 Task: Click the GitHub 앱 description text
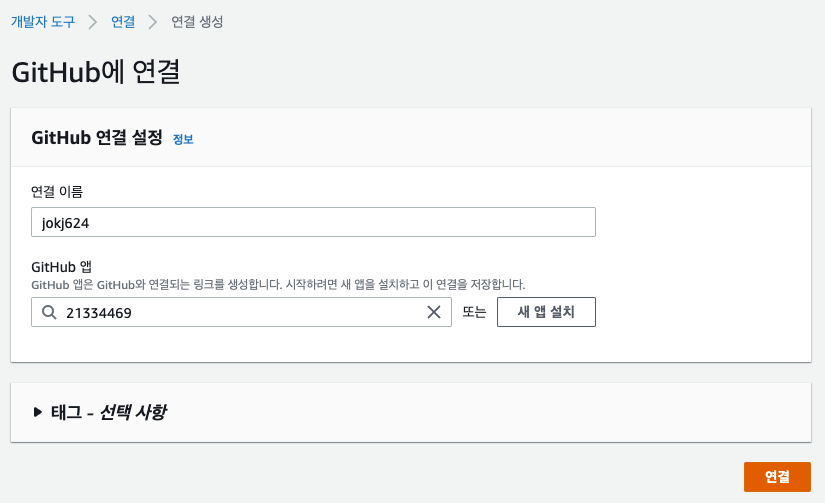278,285
